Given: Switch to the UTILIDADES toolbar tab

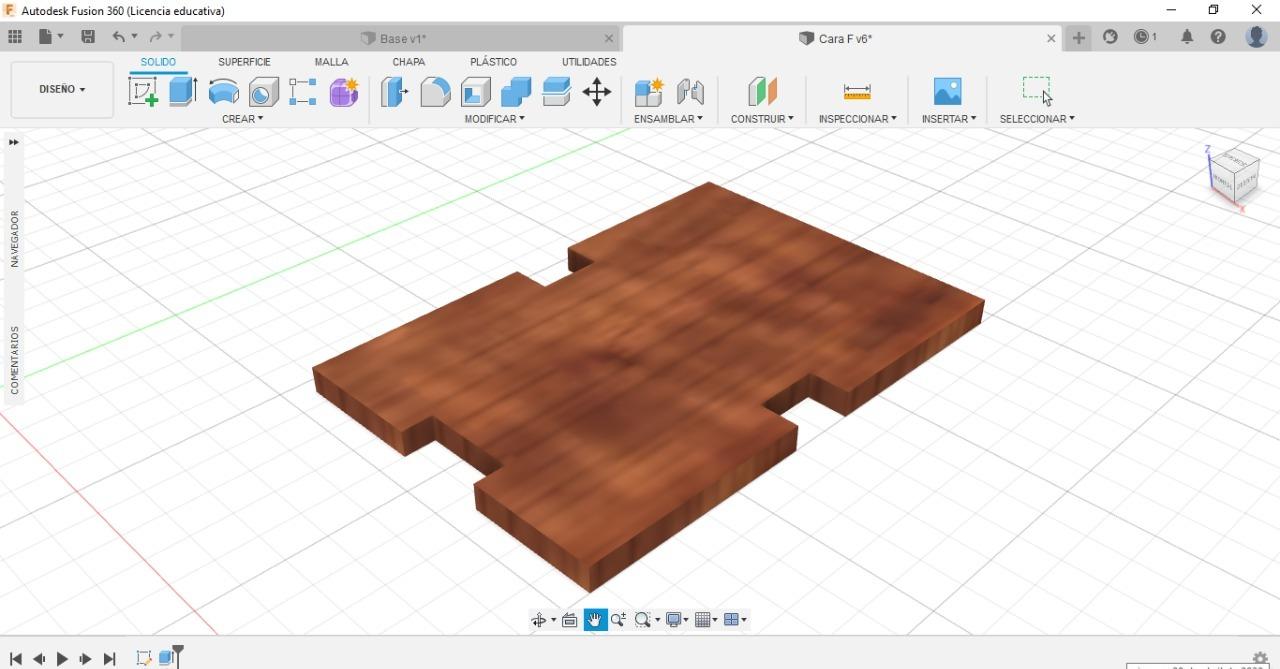Looking at the screenshot, I should (589, 62).
